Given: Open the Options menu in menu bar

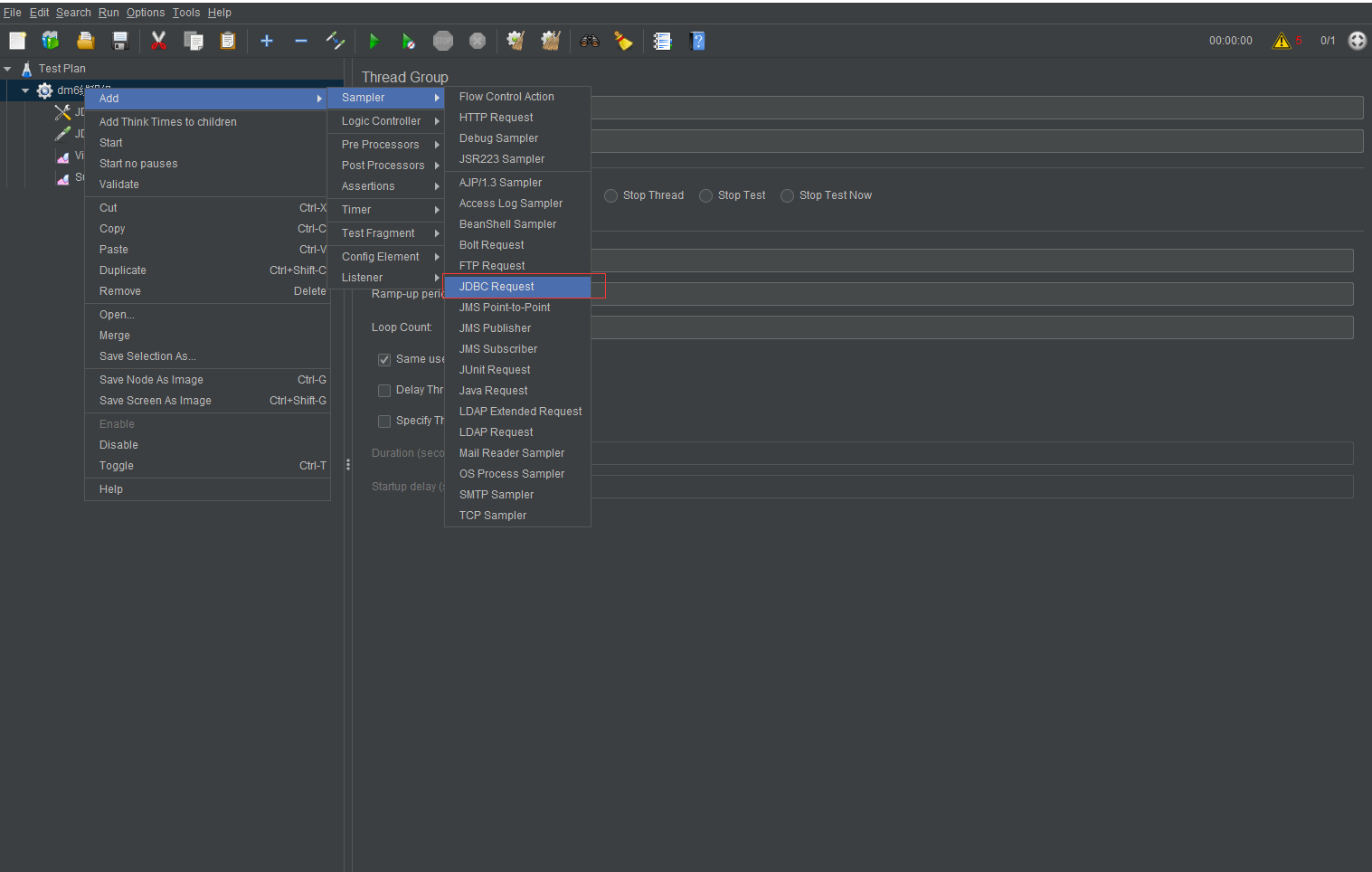Looking at the screenshot, I should click(x=146, y=13).
